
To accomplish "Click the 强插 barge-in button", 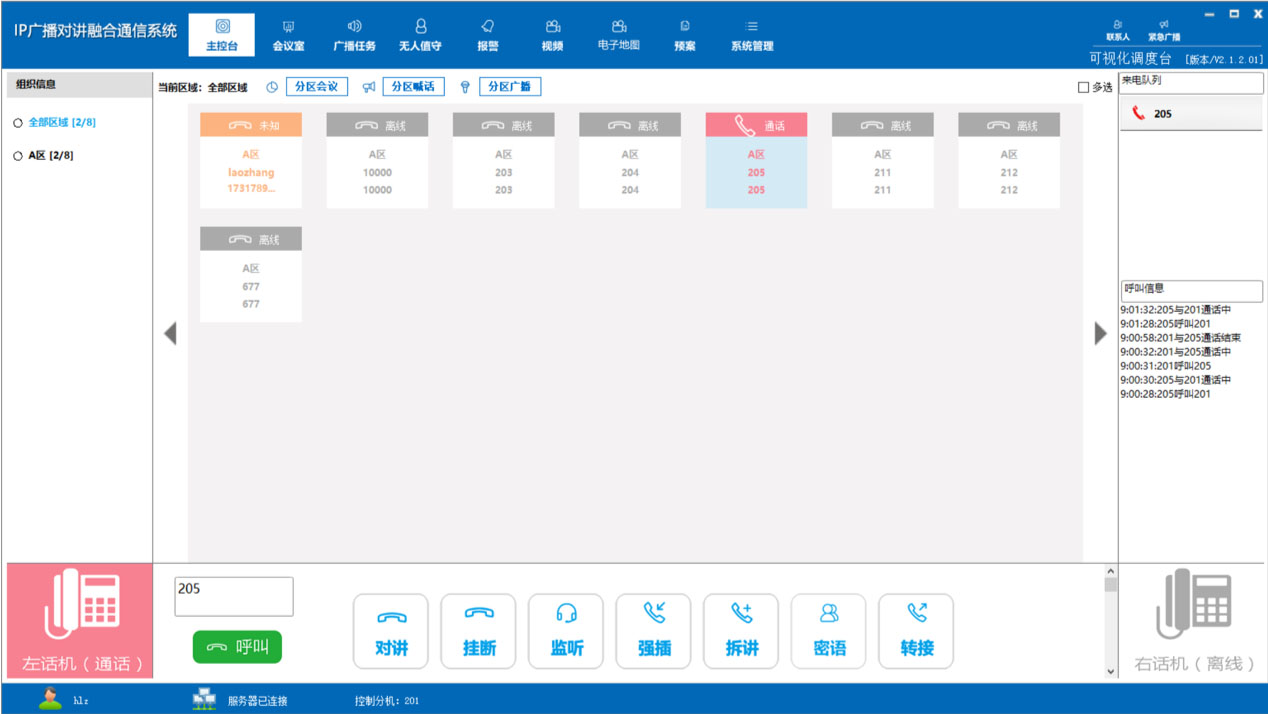I will 654,631.
